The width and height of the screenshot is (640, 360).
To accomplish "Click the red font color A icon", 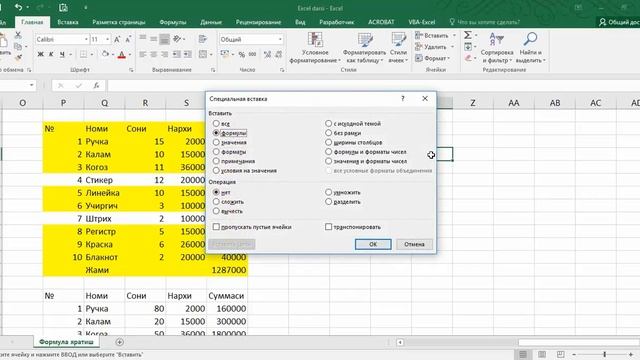I will 122,55.
